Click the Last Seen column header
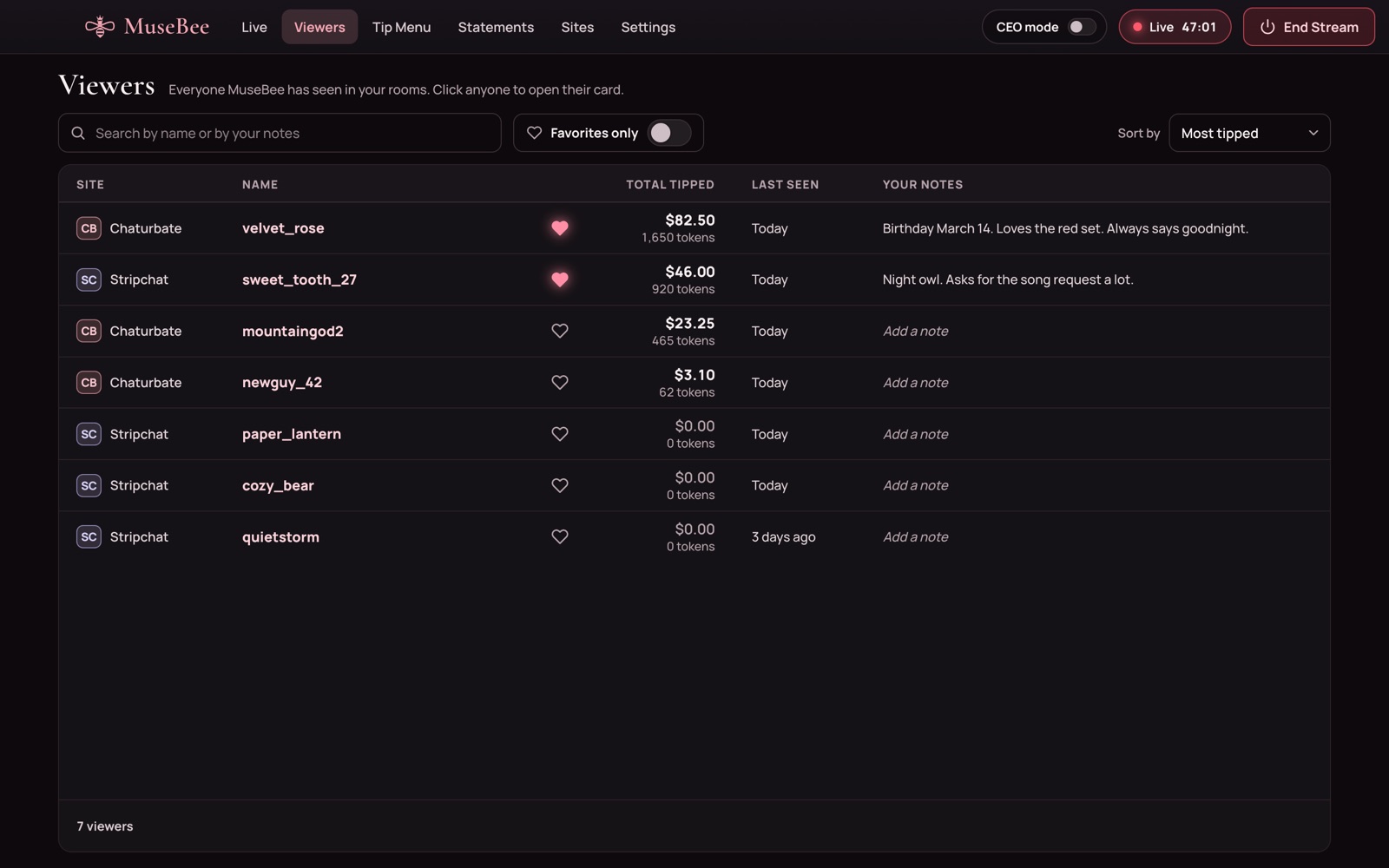Screen dimensions: 1389x868 coord(785,185)
